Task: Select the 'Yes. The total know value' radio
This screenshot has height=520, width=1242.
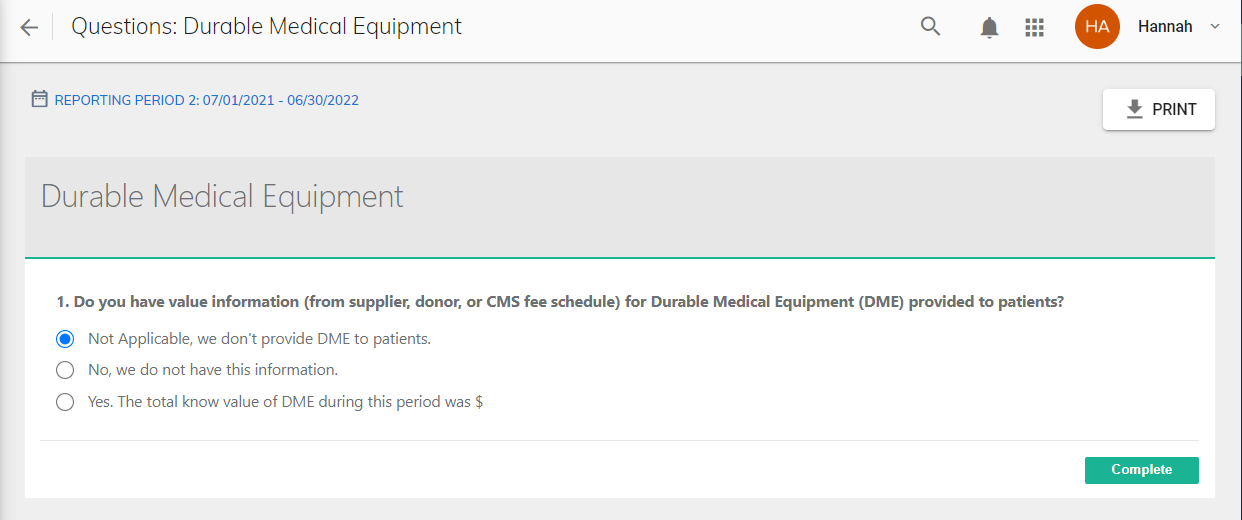Action: tap(65, 402)
